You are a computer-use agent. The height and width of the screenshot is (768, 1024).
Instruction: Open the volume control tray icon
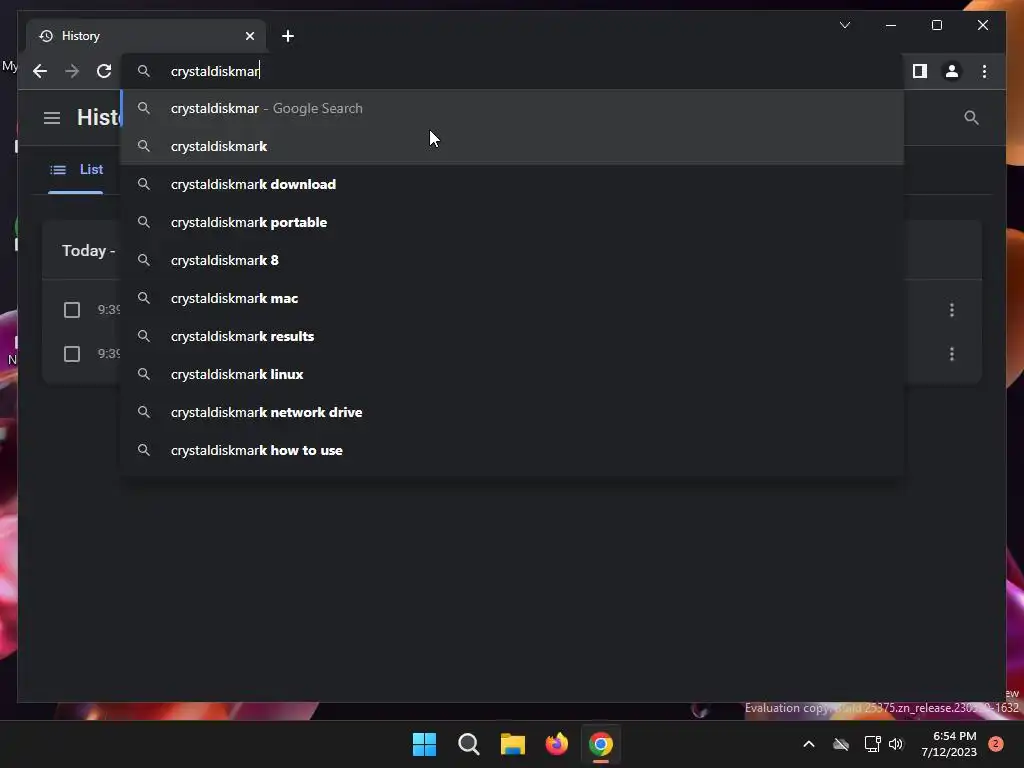(896, 744)
